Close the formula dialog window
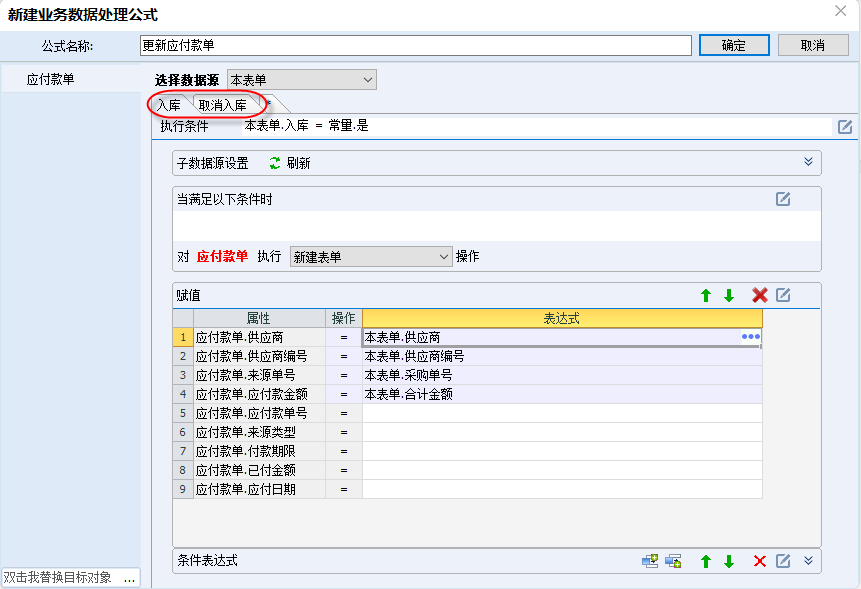Viewport: 861px width, 589px height. coord(840,11)
